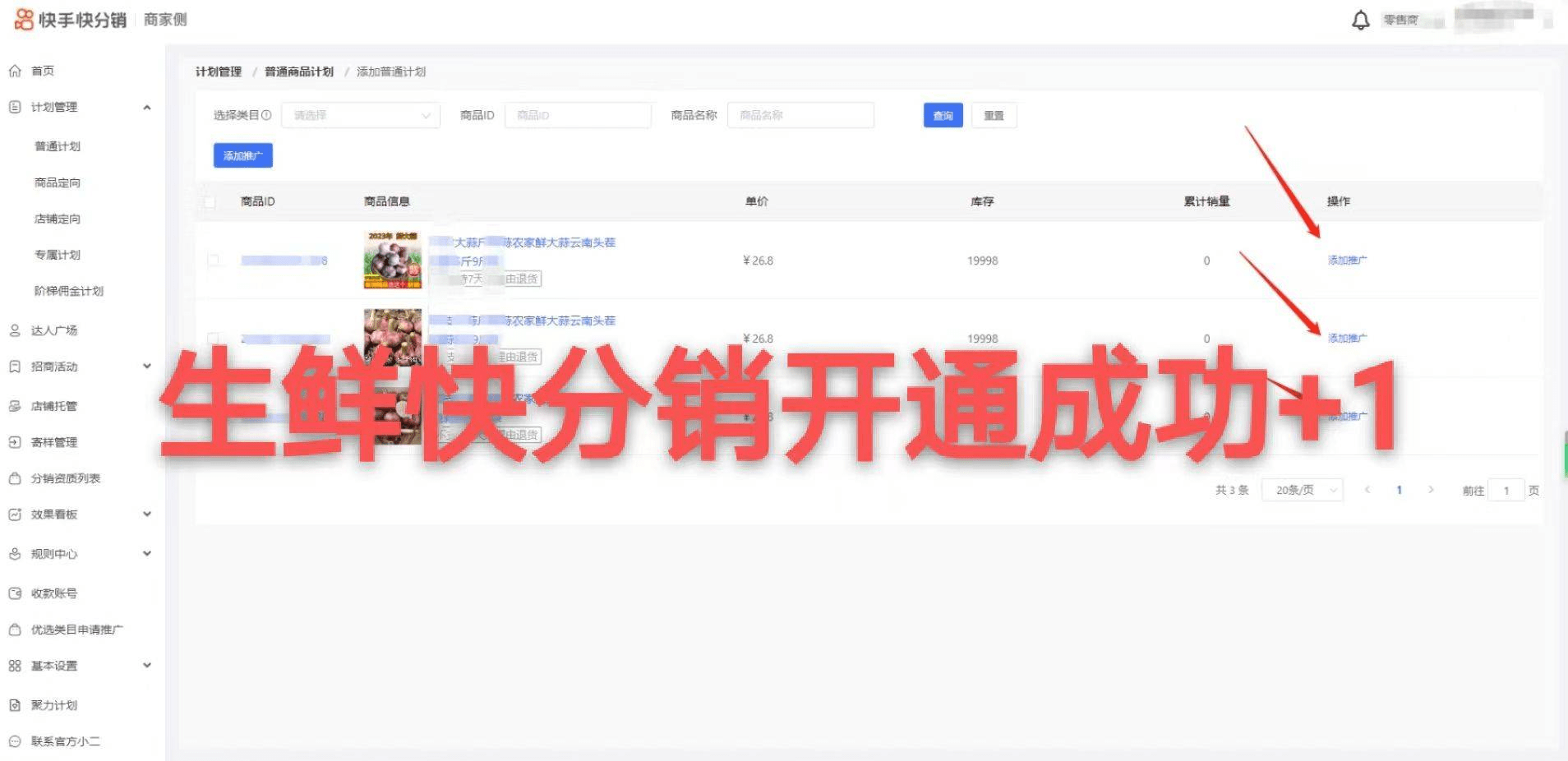Click the 规则中心 sidebar icon
The image size is (1568, 761).
(15, 554)
